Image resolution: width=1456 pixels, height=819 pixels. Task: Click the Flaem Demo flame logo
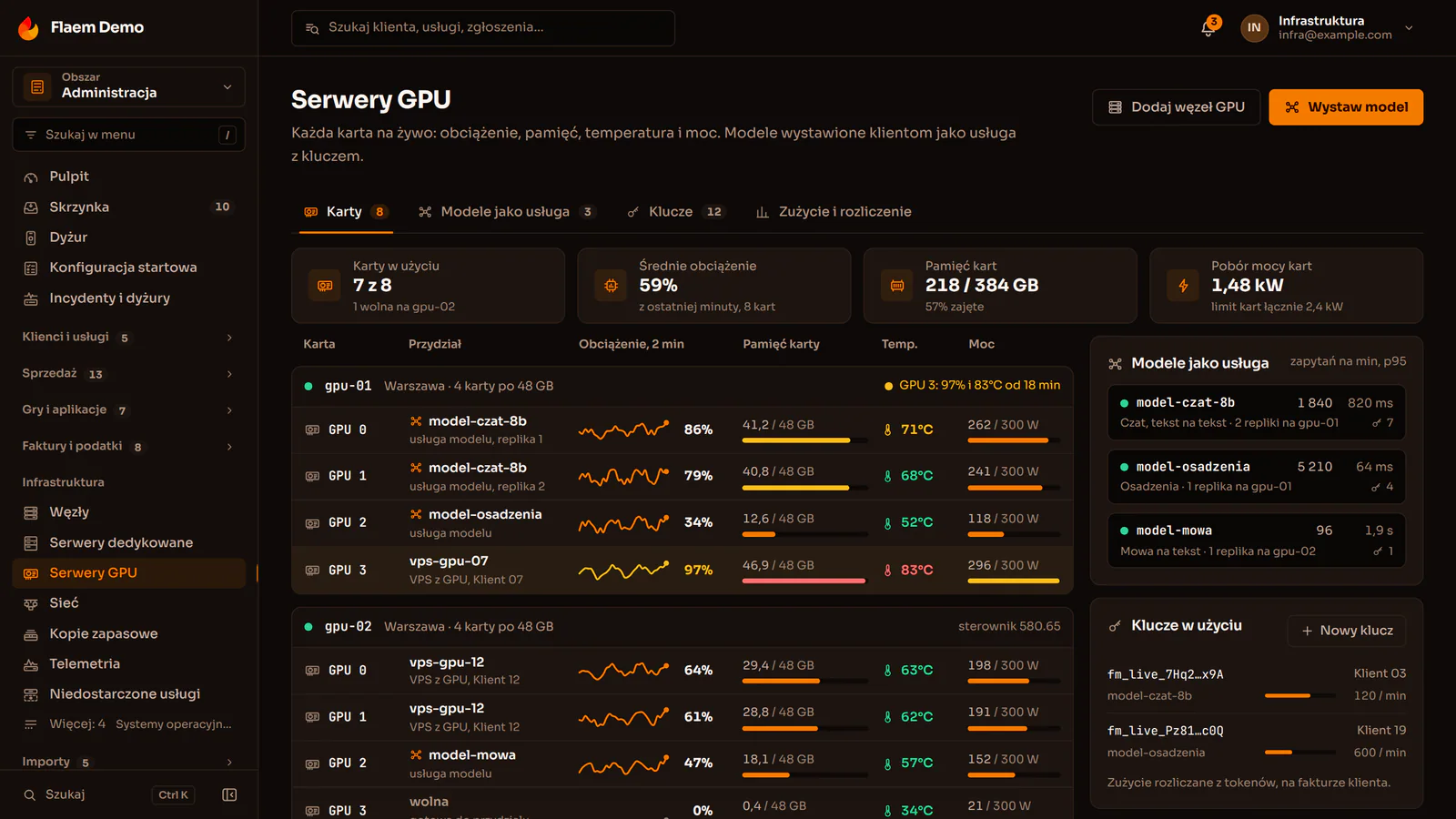click(28, 28)
